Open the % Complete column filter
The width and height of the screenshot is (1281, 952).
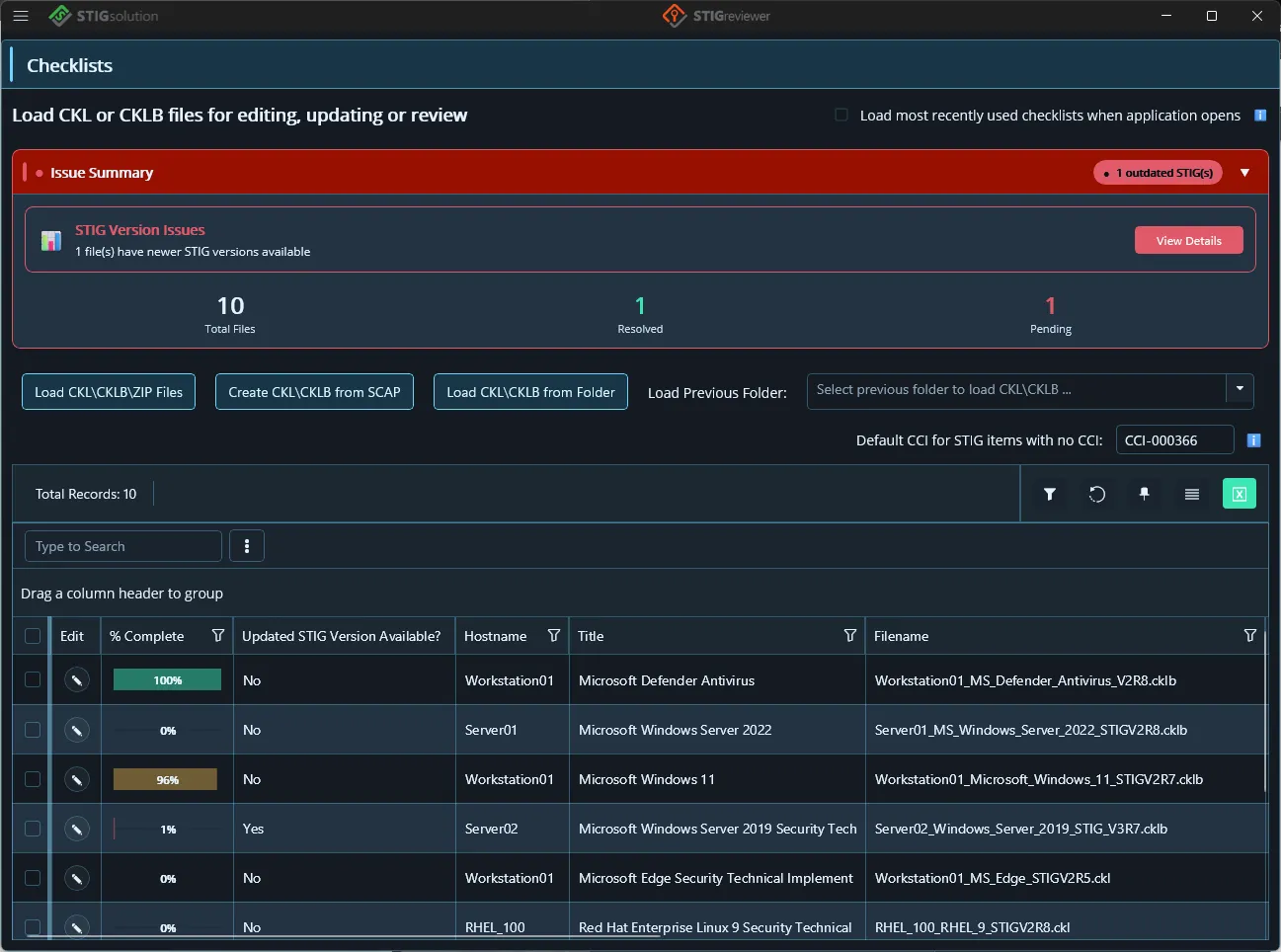[218, 635]
